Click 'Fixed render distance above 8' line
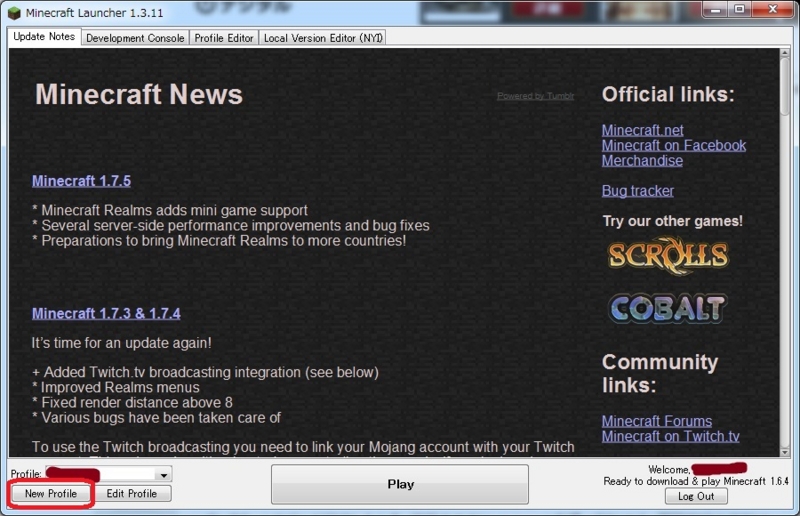The height and width of the screenshot is (516, 800). click(132, 403)
